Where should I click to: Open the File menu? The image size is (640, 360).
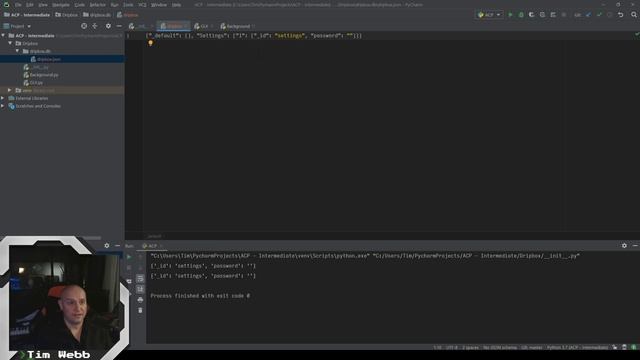(x=18, y=5)
